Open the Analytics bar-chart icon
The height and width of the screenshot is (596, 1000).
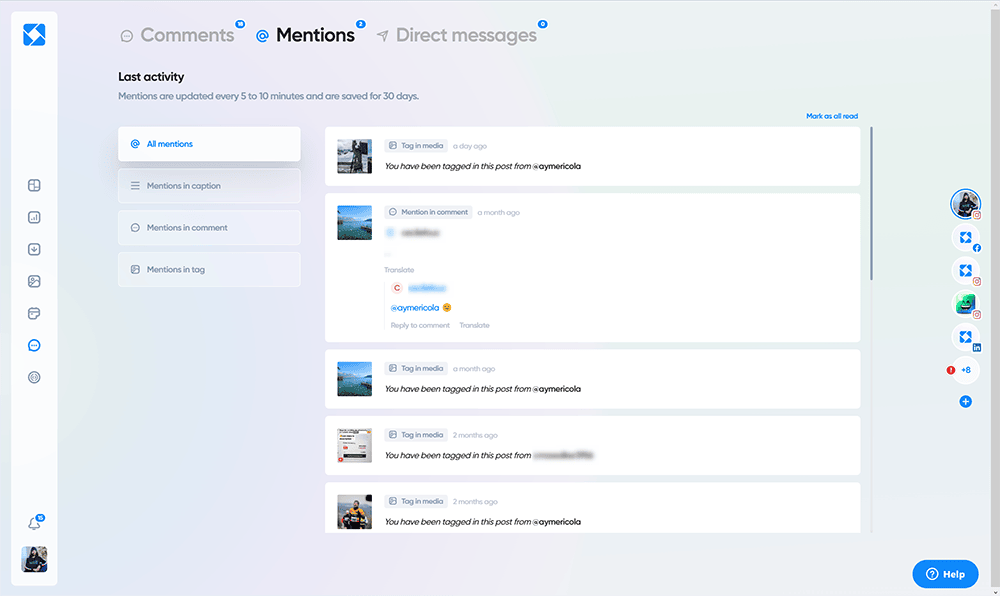33,216
